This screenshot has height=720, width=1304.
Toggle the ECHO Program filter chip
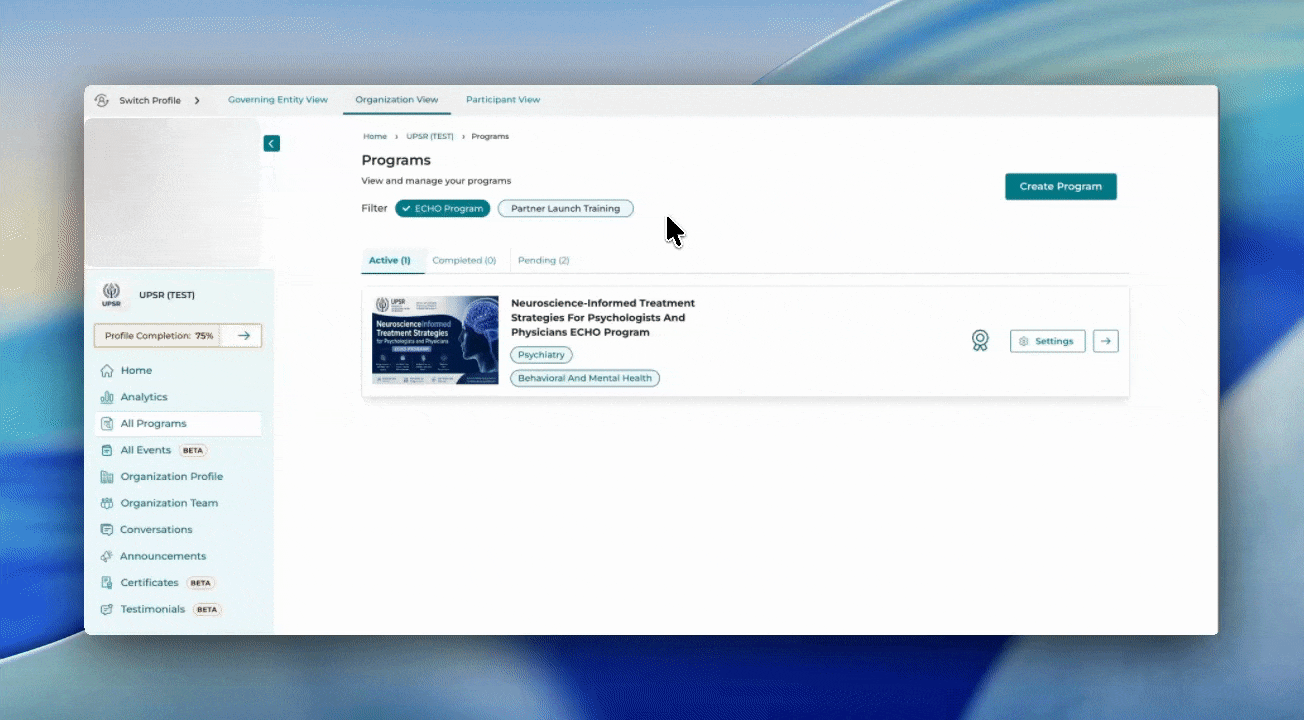pyautogui.click(x=442, y=209)
